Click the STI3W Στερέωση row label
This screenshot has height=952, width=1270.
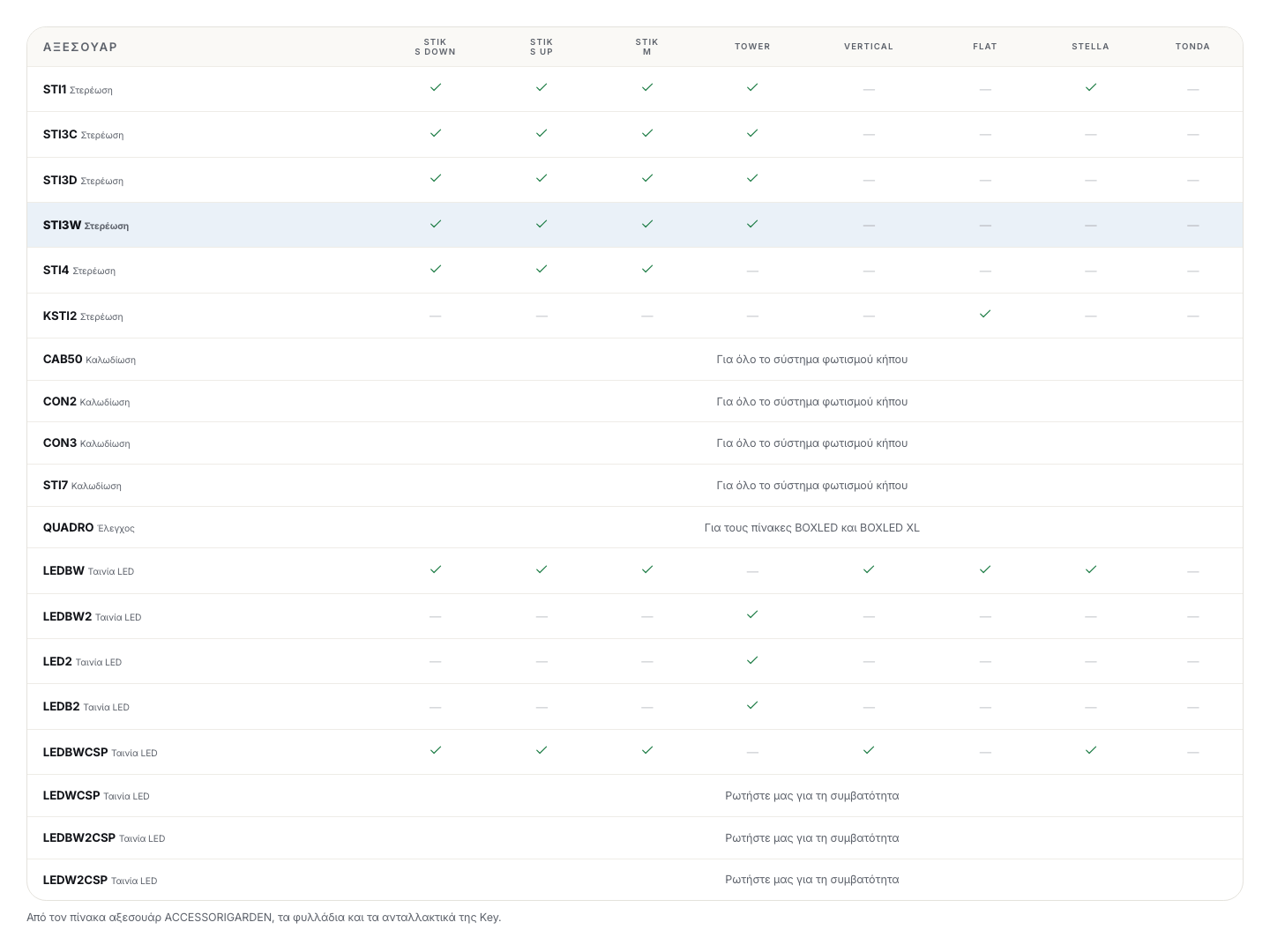click(86, 226)
